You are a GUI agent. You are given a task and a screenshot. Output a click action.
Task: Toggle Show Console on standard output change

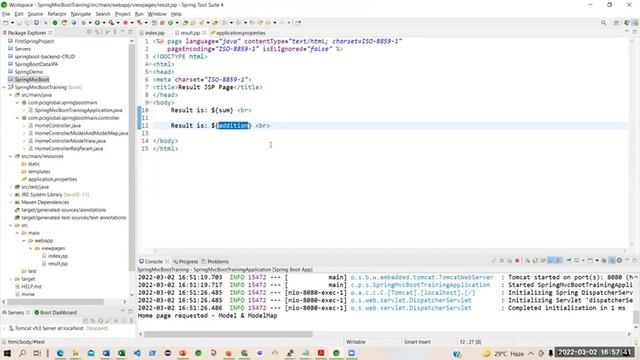[551, 260]
